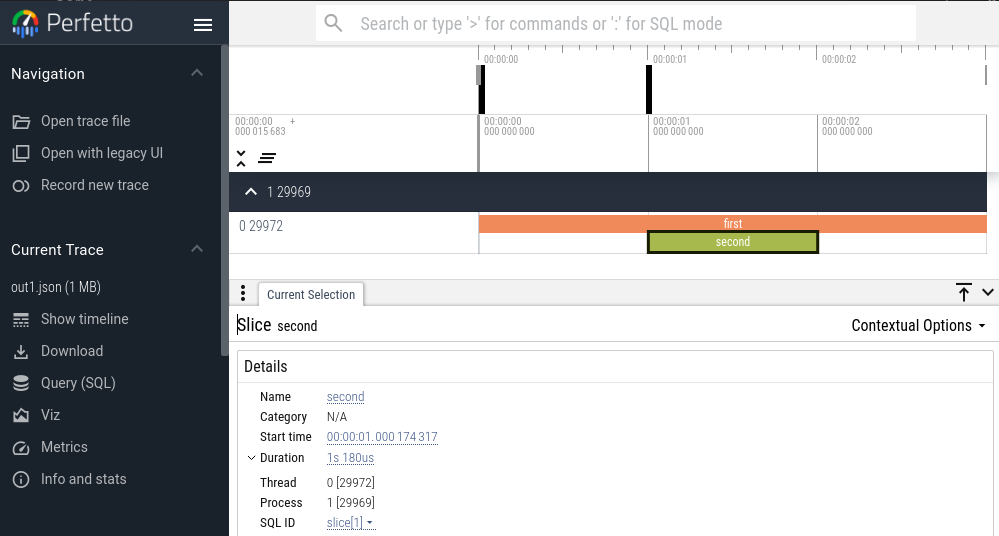Image resolution: width=999 pixels, height=536 pixels.
Task: Collapse the Duration row chevron
Action: (251, 458)
